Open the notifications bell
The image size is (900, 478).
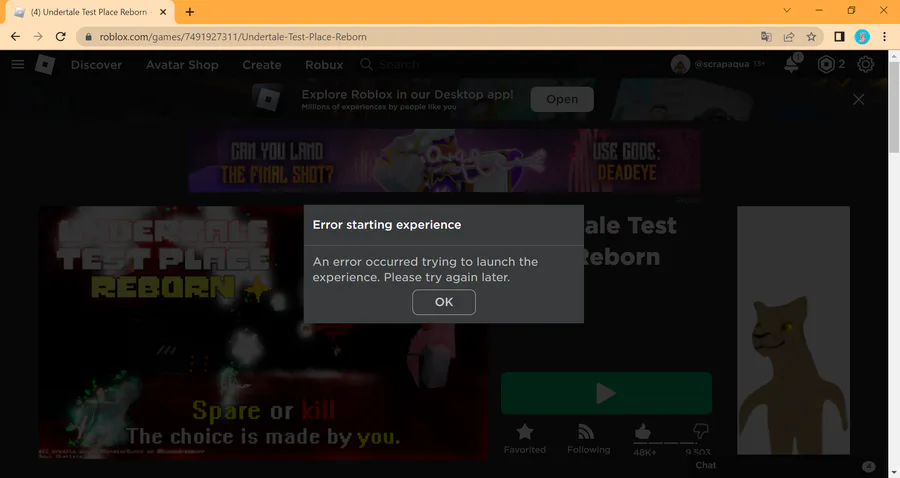pos(792,64)
